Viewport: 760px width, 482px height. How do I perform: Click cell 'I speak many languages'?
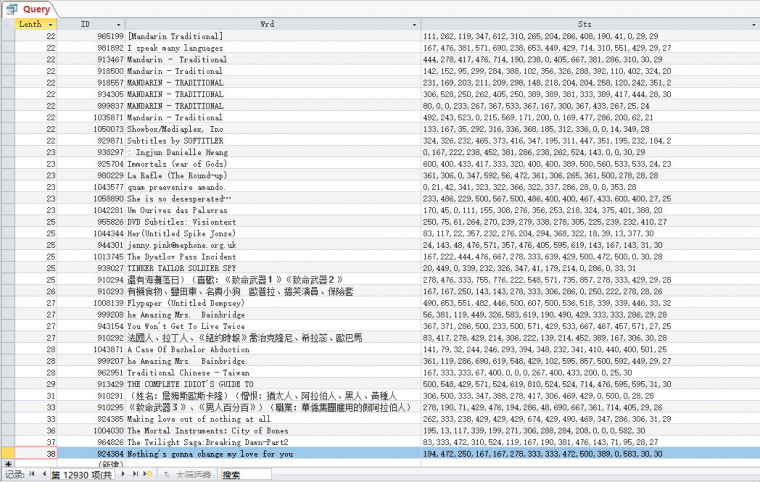[273, 48]
